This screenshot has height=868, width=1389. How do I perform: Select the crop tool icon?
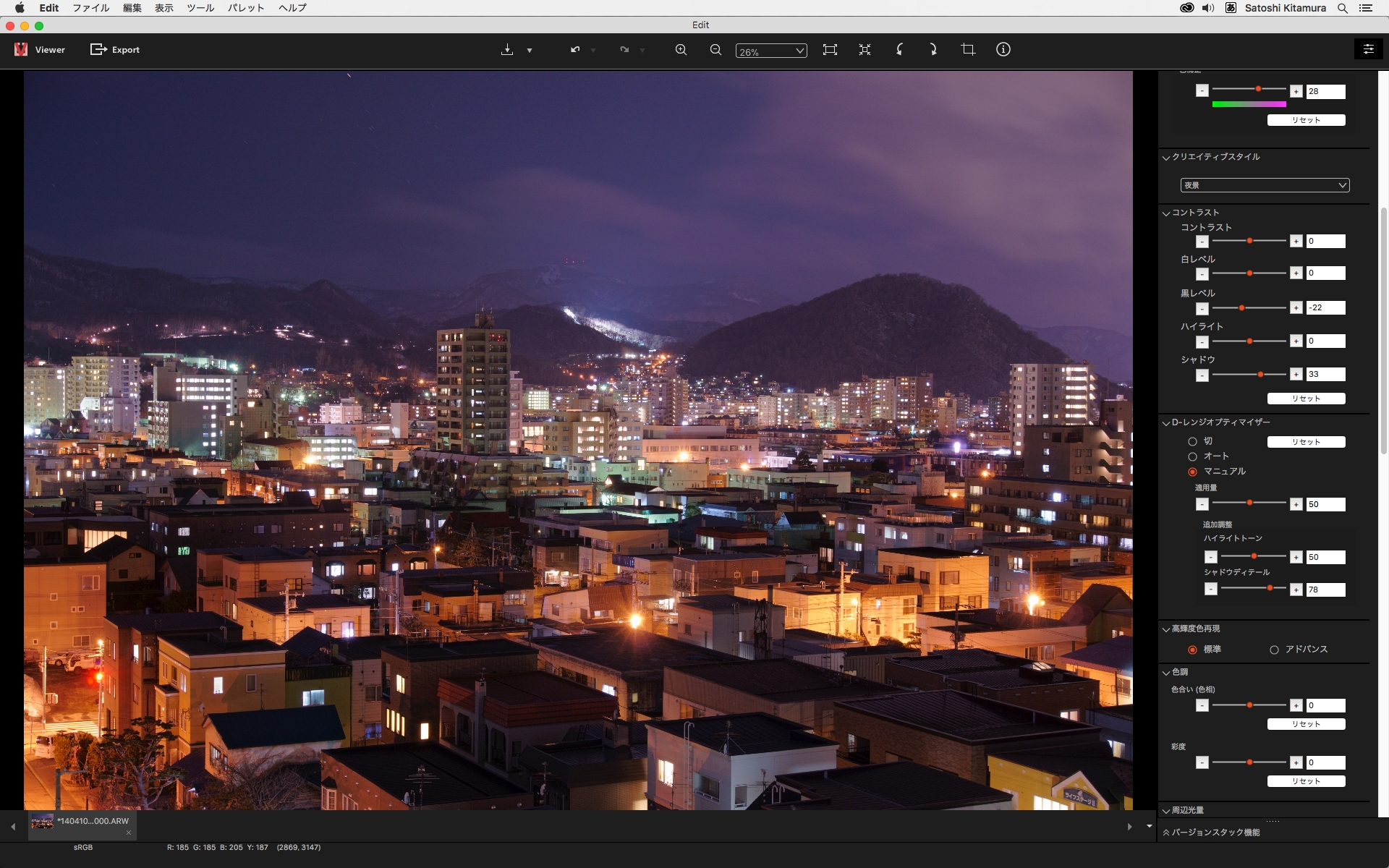pyautogui.click(x=968, y=50)
